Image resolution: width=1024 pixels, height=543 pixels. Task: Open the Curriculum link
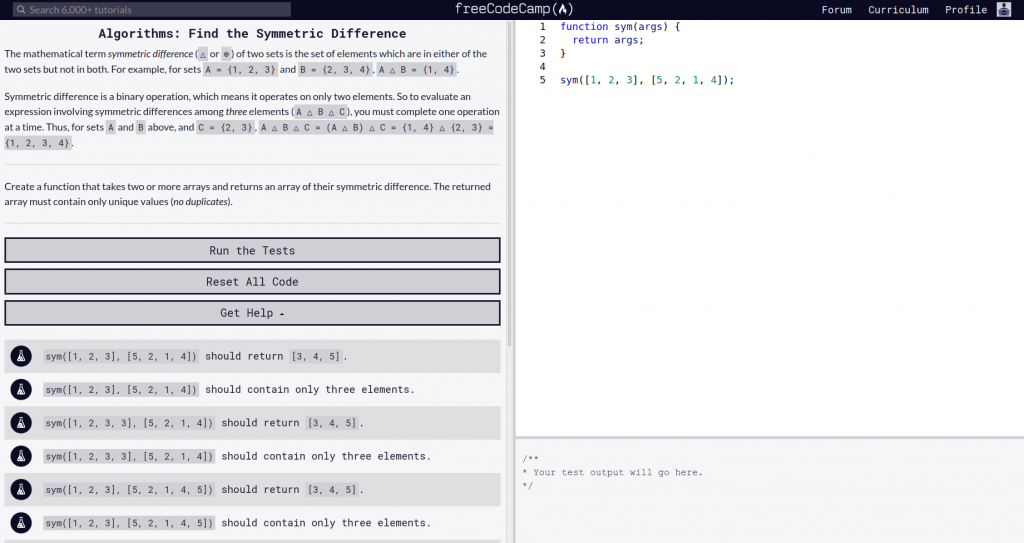point(898,10)
